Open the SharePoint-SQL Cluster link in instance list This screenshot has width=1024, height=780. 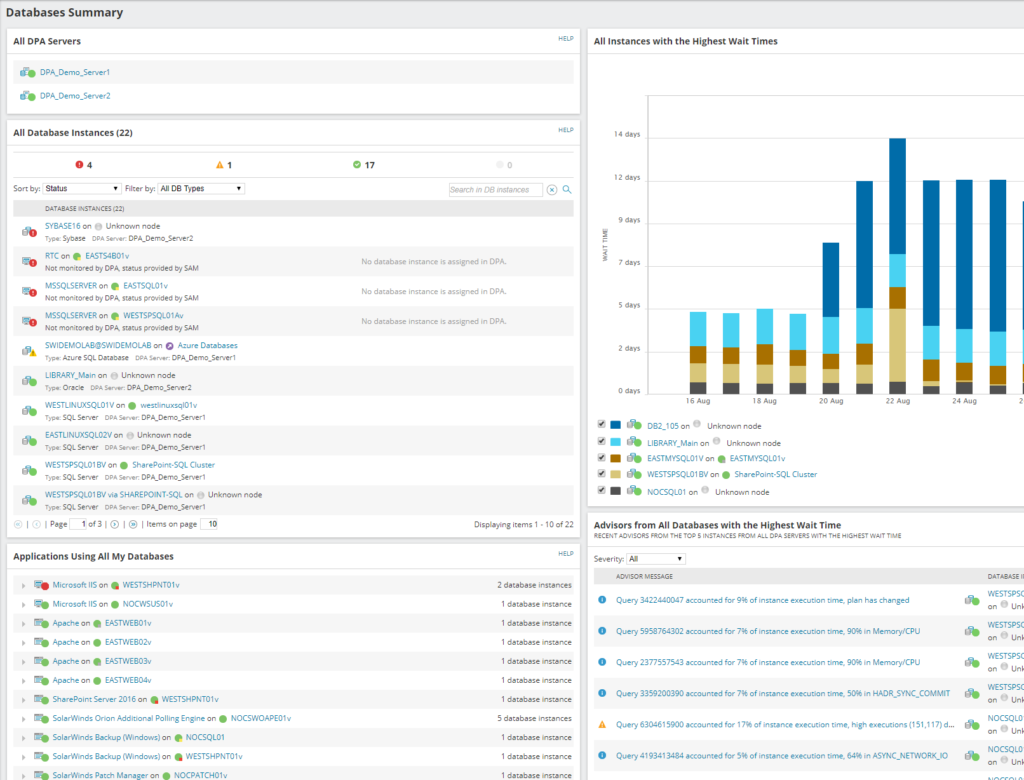174,465
